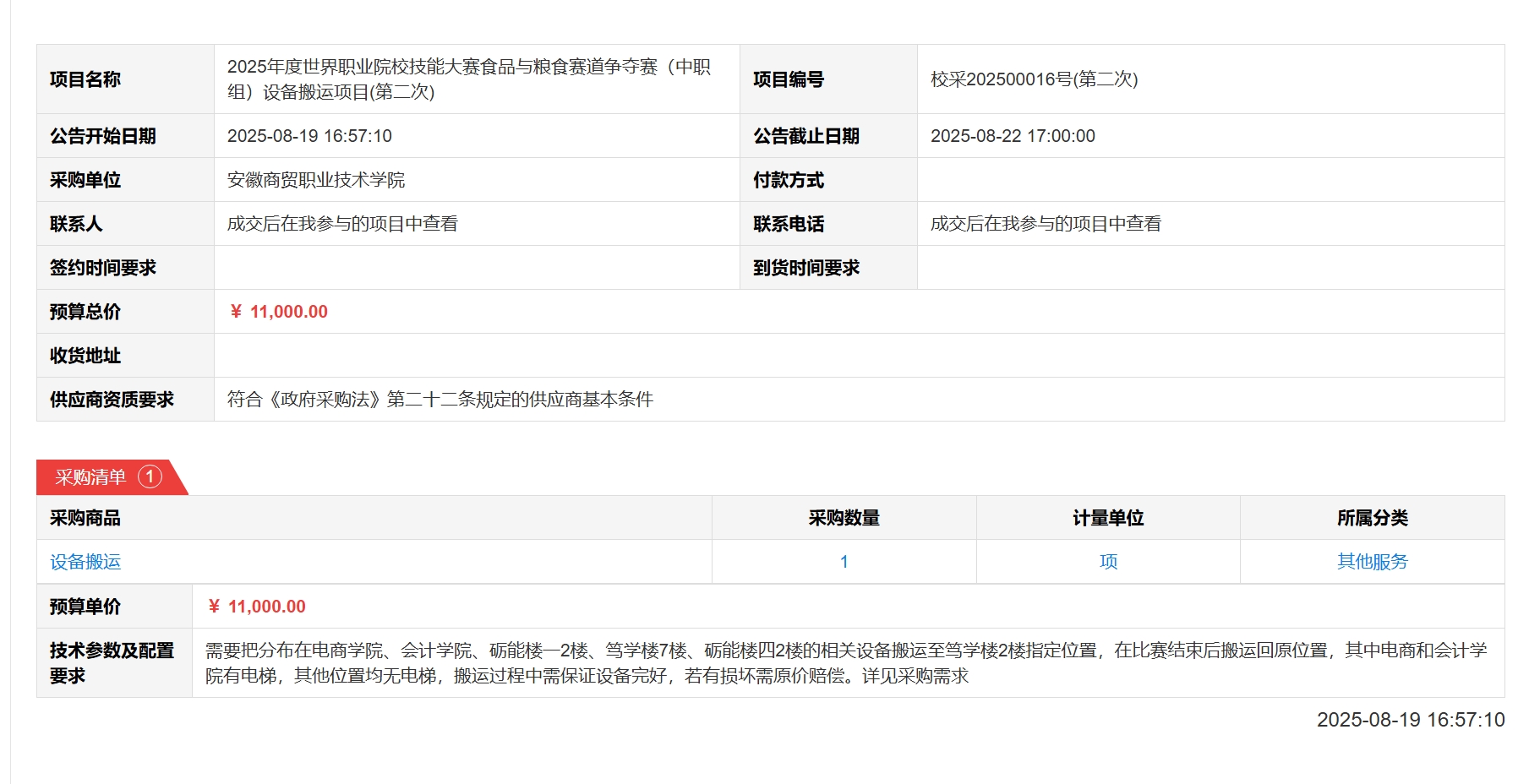Click the 项 unit link
The image size is (1529, 784).
click(x=1108, y=562)
